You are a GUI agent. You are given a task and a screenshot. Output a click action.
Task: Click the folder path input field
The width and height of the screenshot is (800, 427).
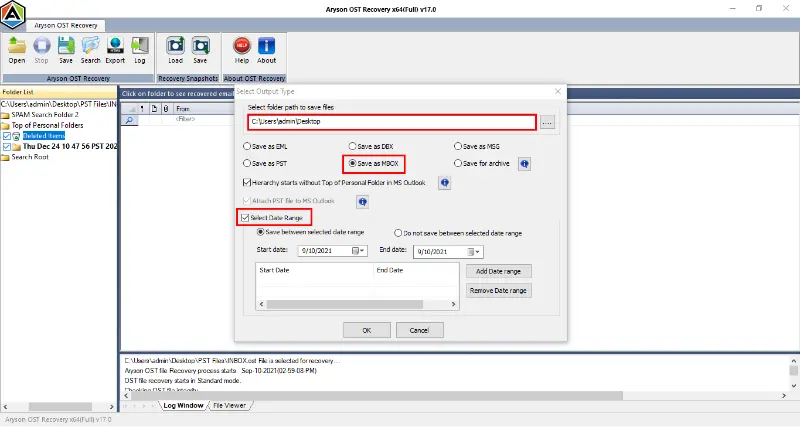392,122
